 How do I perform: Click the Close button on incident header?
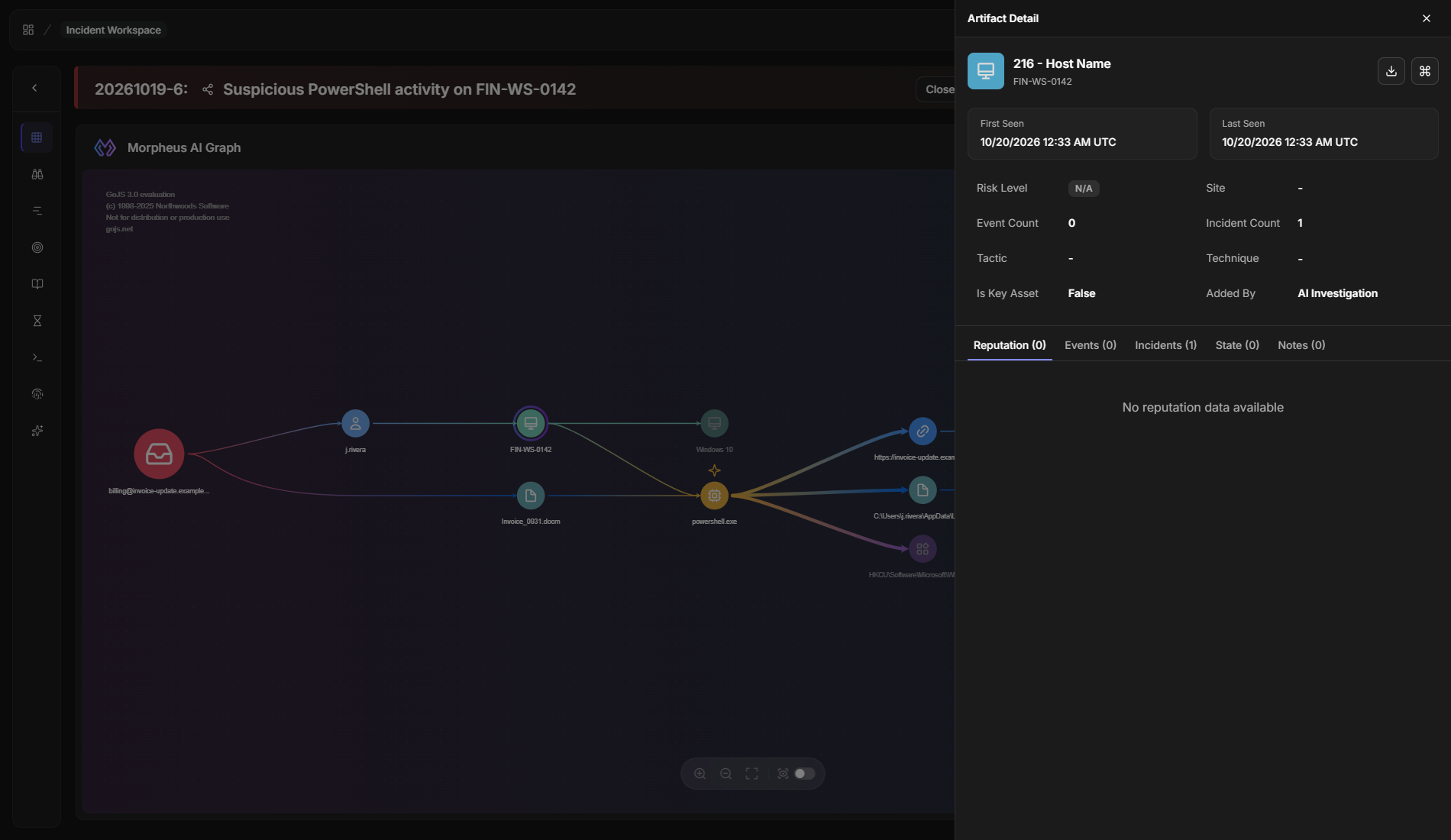tap(936, 89)
